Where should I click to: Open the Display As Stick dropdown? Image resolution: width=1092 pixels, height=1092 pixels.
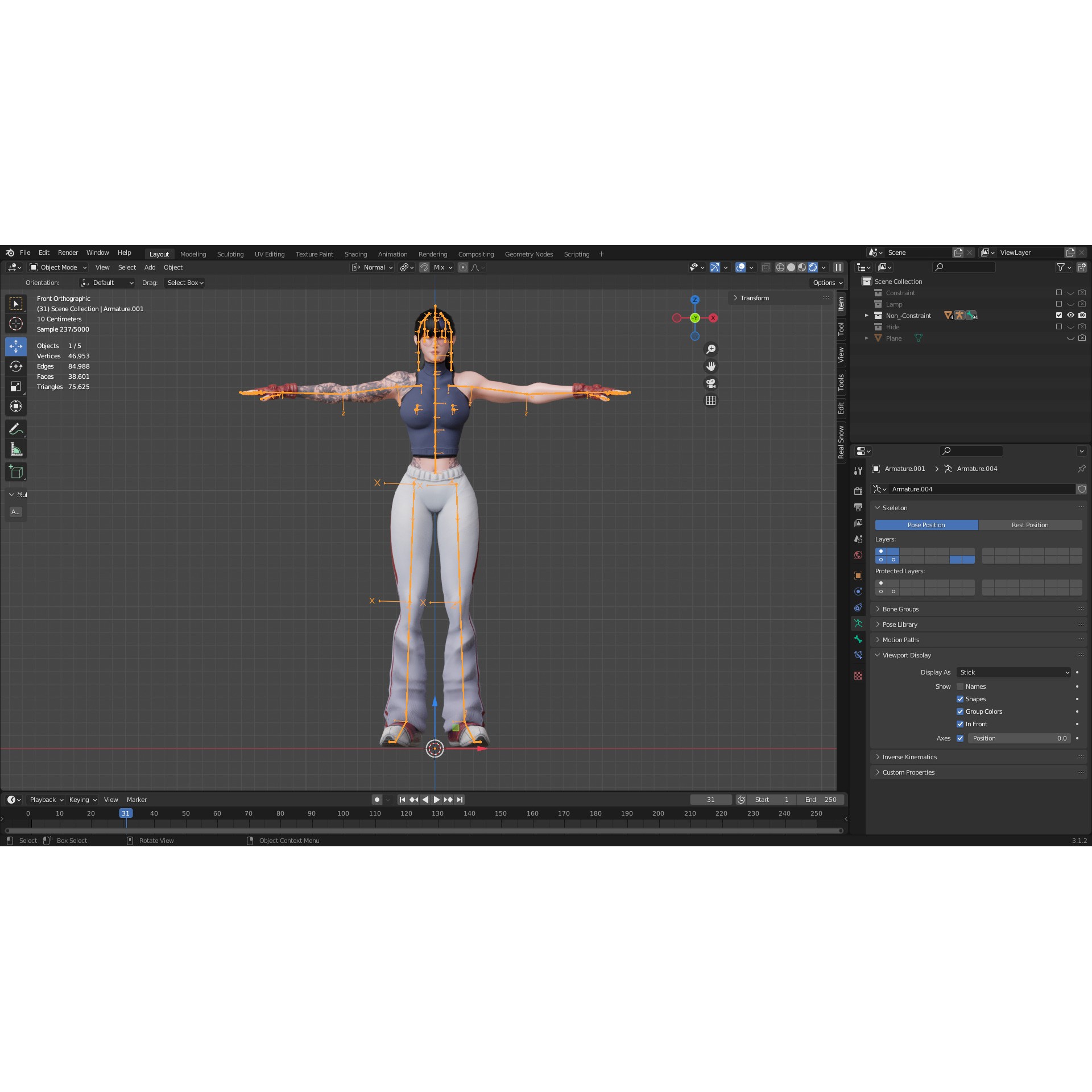point(1014,672)
